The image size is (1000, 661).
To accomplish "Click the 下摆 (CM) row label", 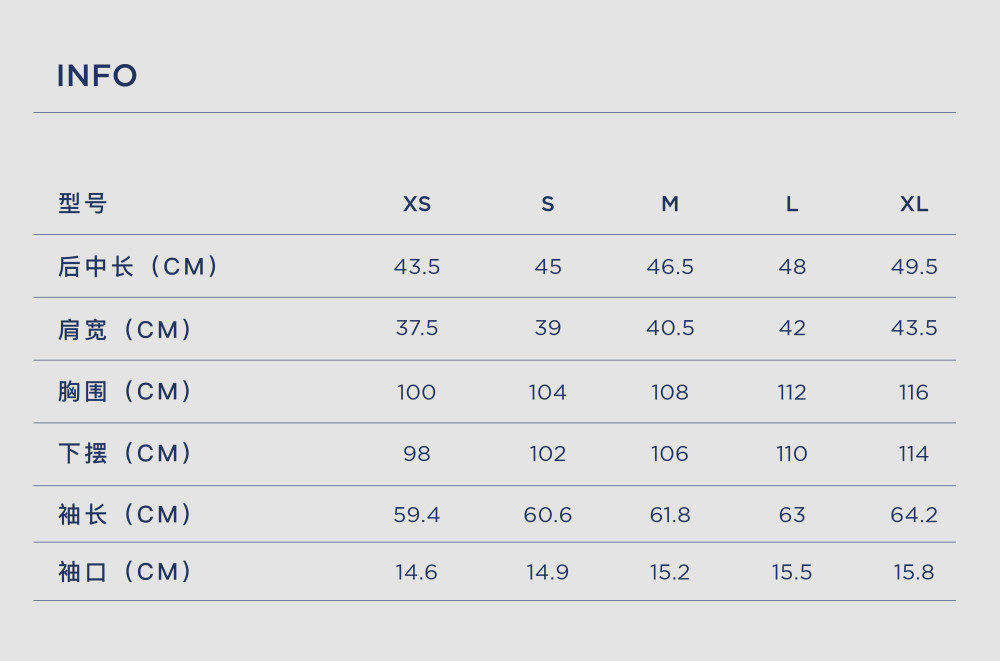I will point(125,454).
